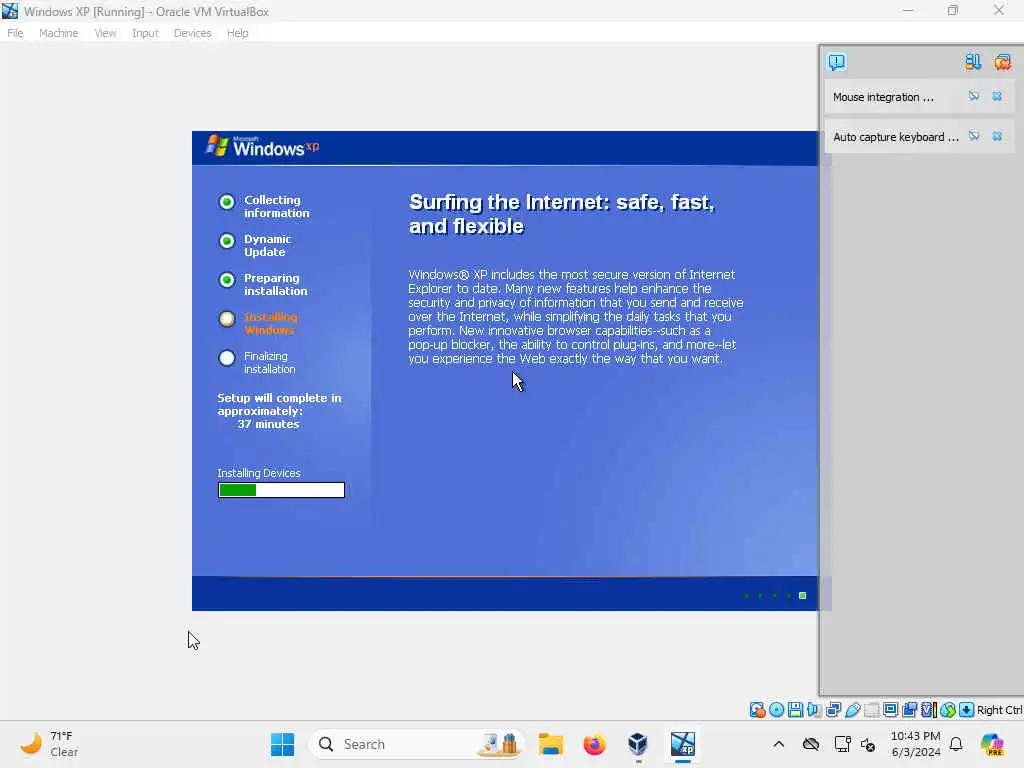Click the CPU virtualization status icon
1024x768 pixels.
coord(928,710)
